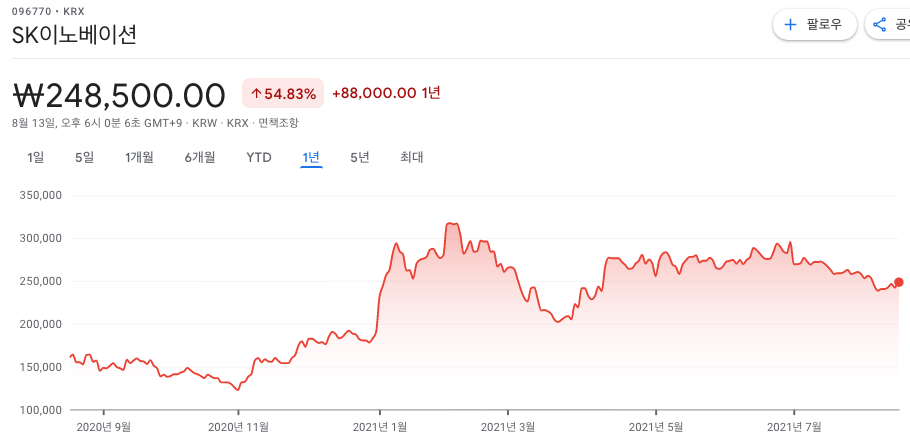Show the 최대 full history tab
The width and height of the screenshot is (910, 443).
pyautogui.click(x=411, y=157)
